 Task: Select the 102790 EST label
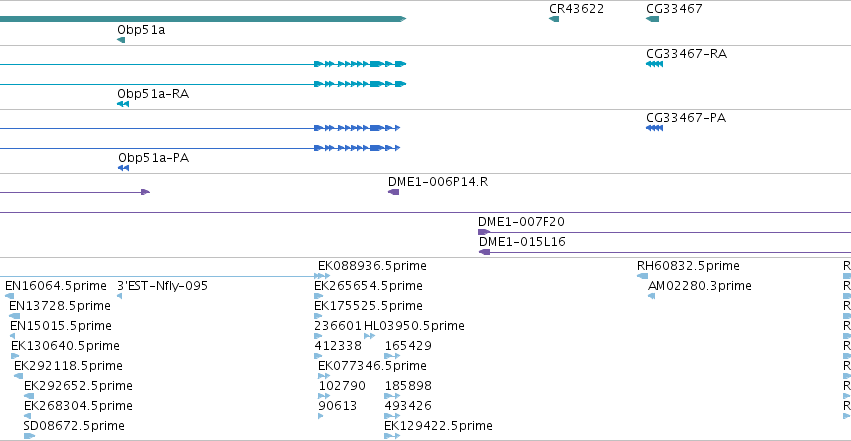342,386
